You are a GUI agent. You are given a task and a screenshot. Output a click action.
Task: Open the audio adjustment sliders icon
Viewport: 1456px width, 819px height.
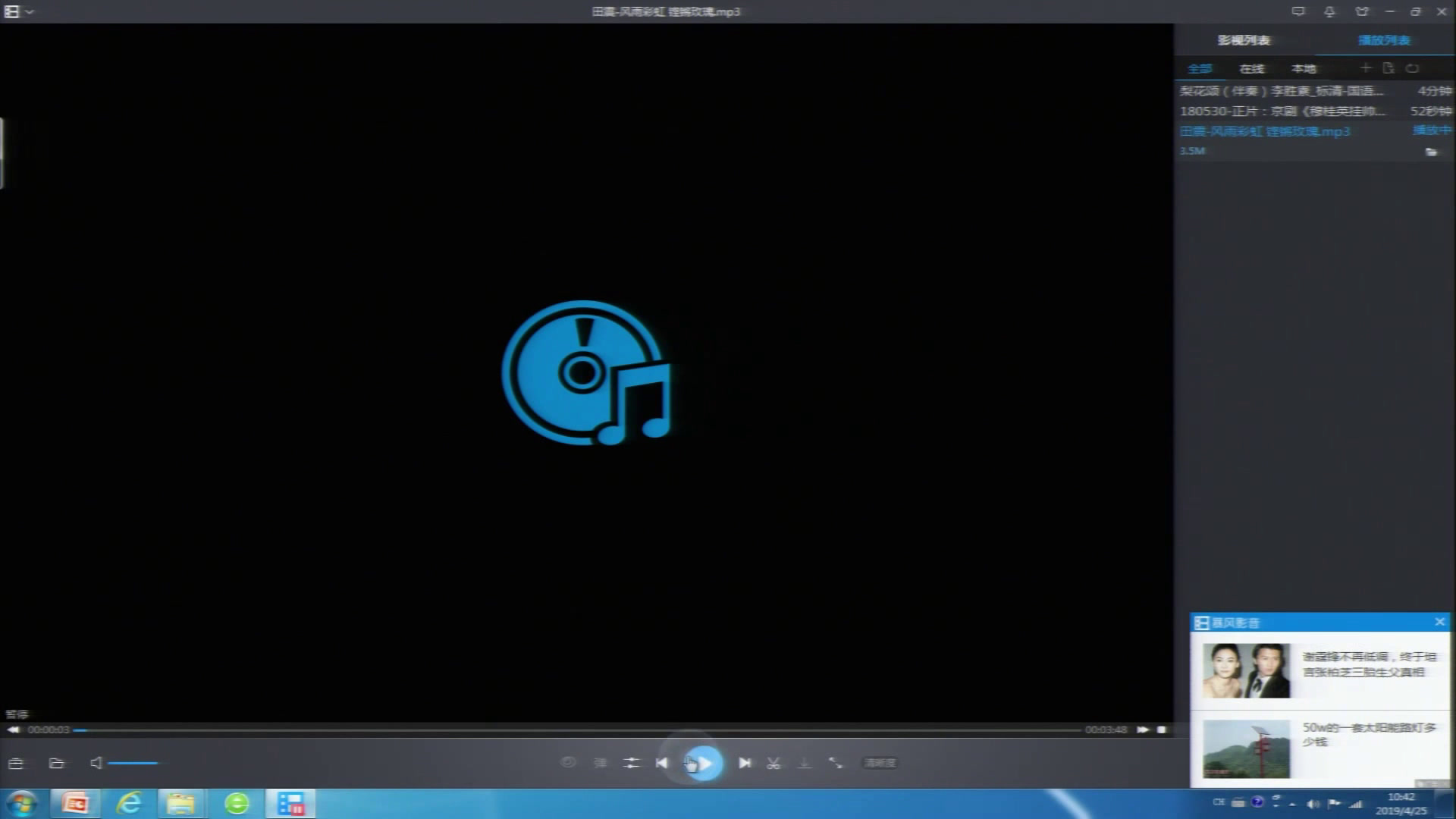(x=631, y=763)
